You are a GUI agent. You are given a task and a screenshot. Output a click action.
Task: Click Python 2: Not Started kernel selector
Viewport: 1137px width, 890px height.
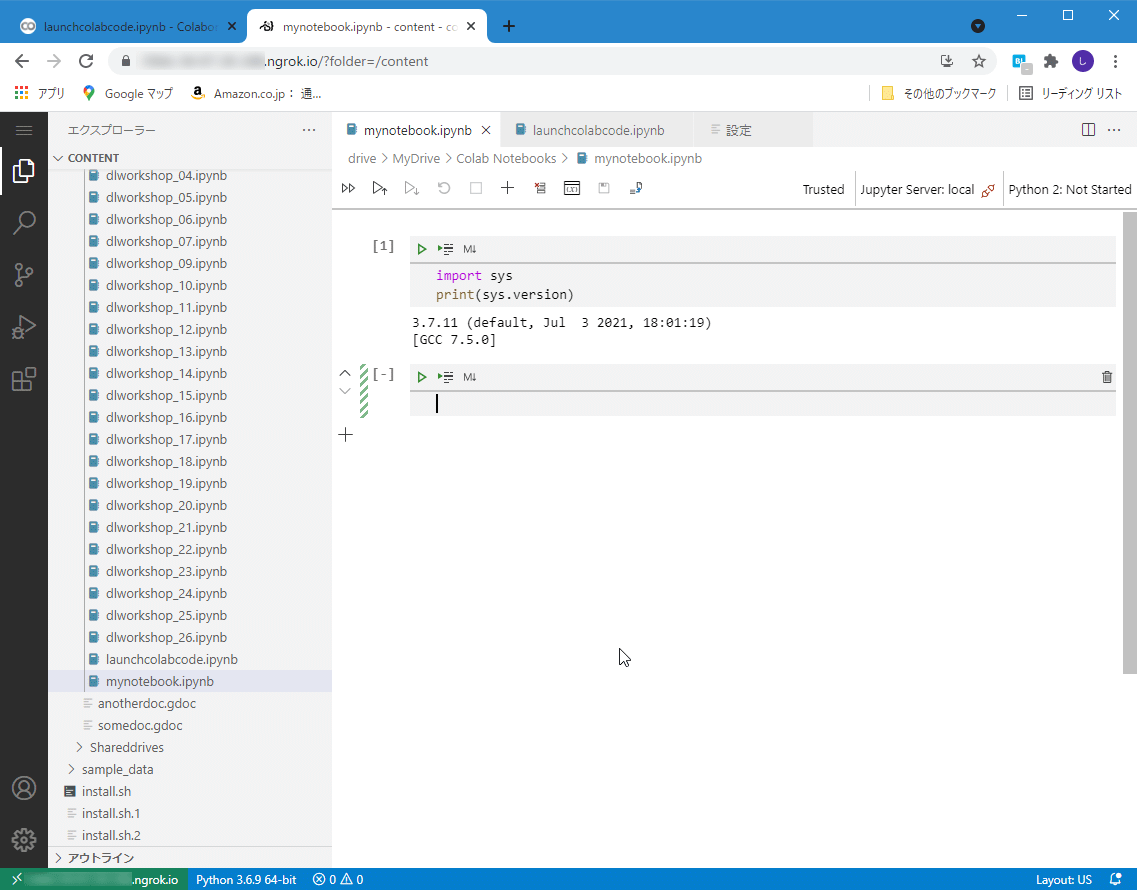tap(1069, 188)
